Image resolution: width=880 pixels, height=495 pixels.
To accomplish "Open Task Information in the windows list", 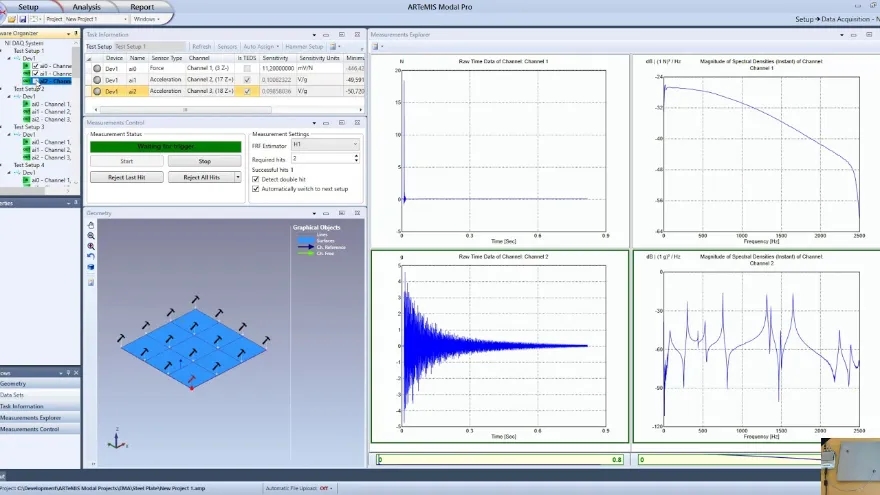I will 40,406.
